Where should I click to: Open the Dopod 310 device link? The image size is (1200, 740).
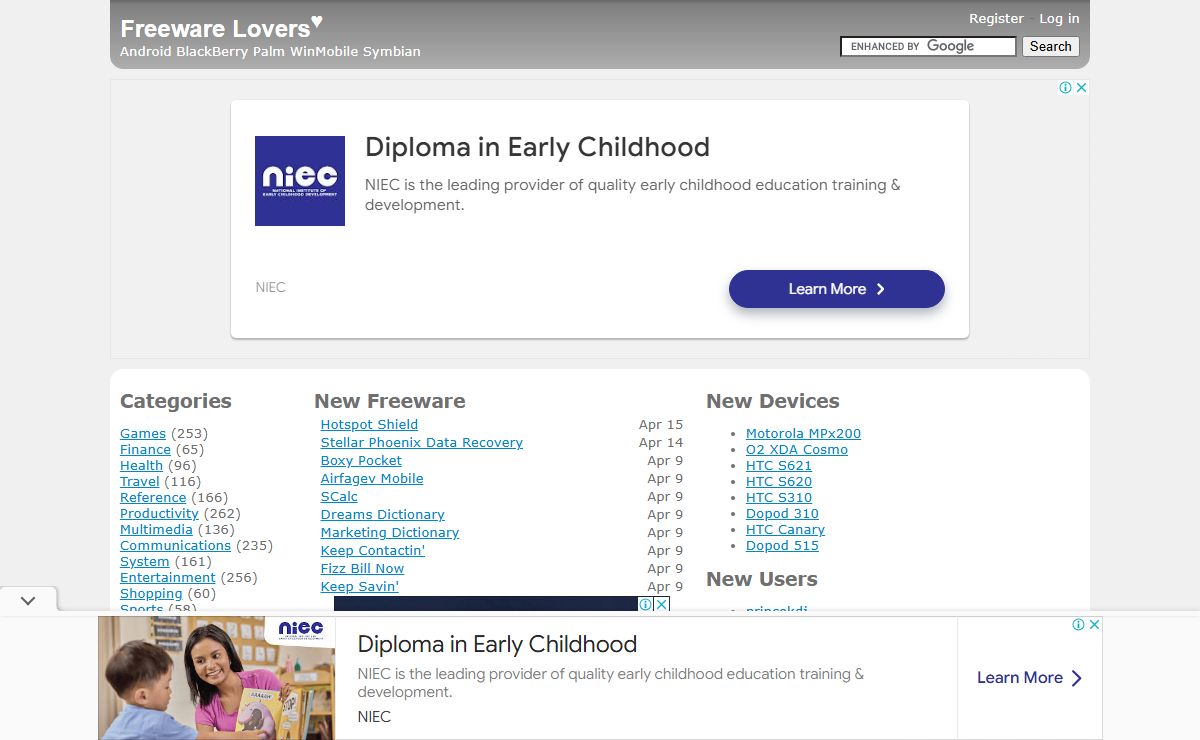[782, 513]
